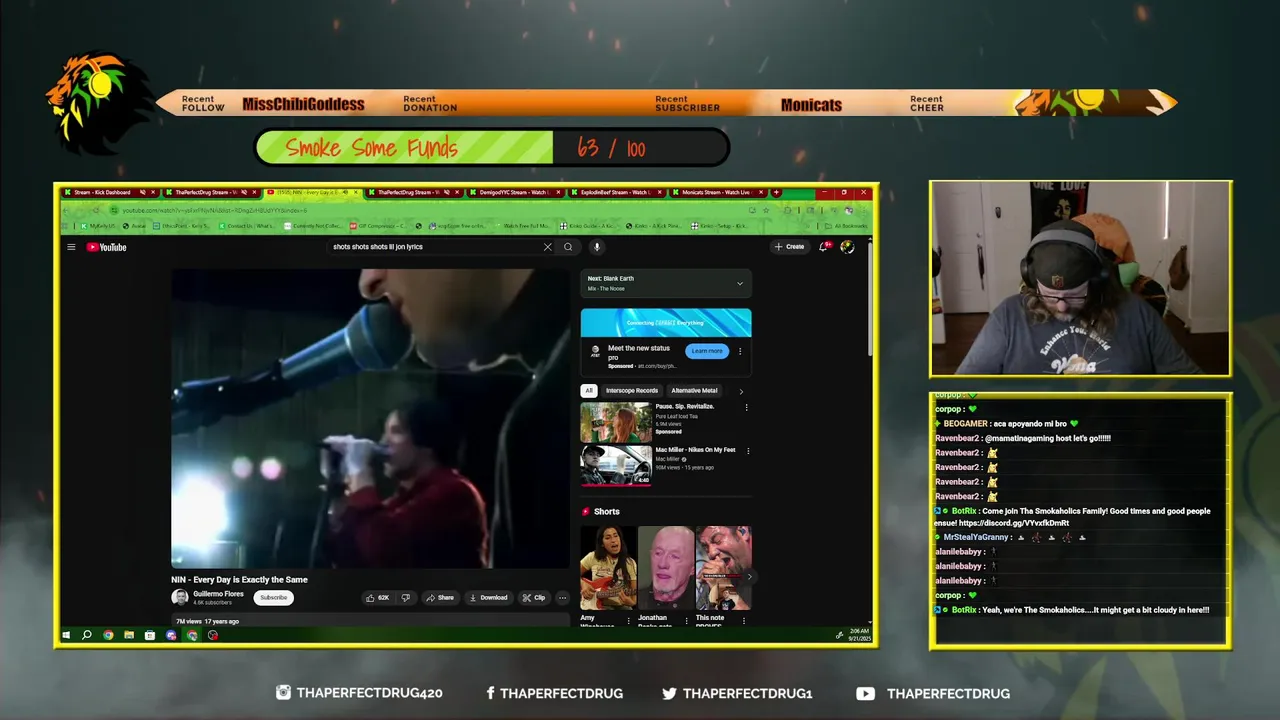
Task: Open a new browser tab with plus
Action: click(x=776, y=192)
